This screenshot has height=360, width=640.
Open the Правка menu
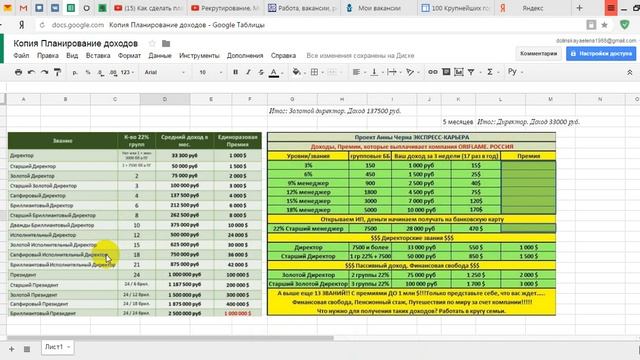48,56
